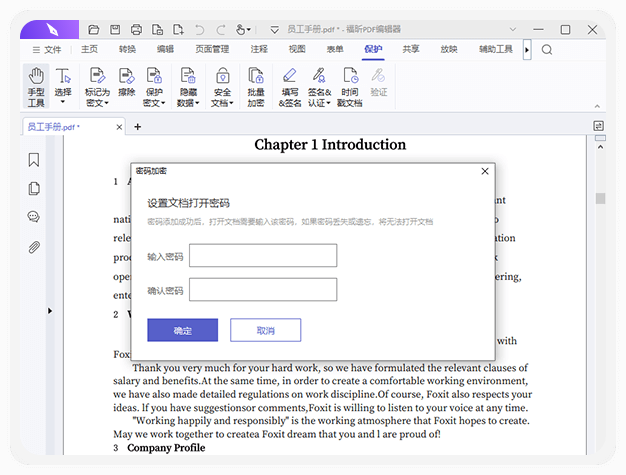
Task: Click the 擦除 whiteout tool
Action: pos(127,82)
